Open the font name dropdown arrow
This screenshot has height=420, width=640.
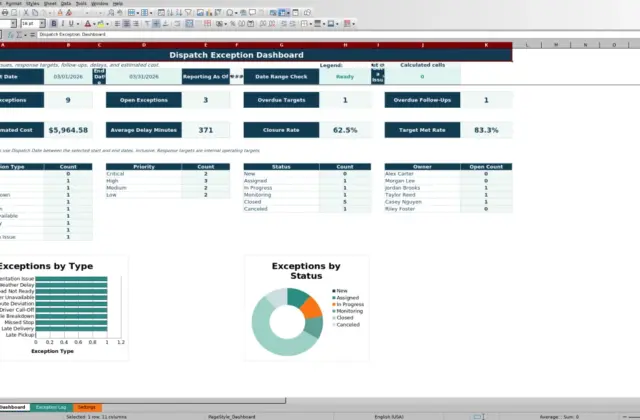coord(13,24)
